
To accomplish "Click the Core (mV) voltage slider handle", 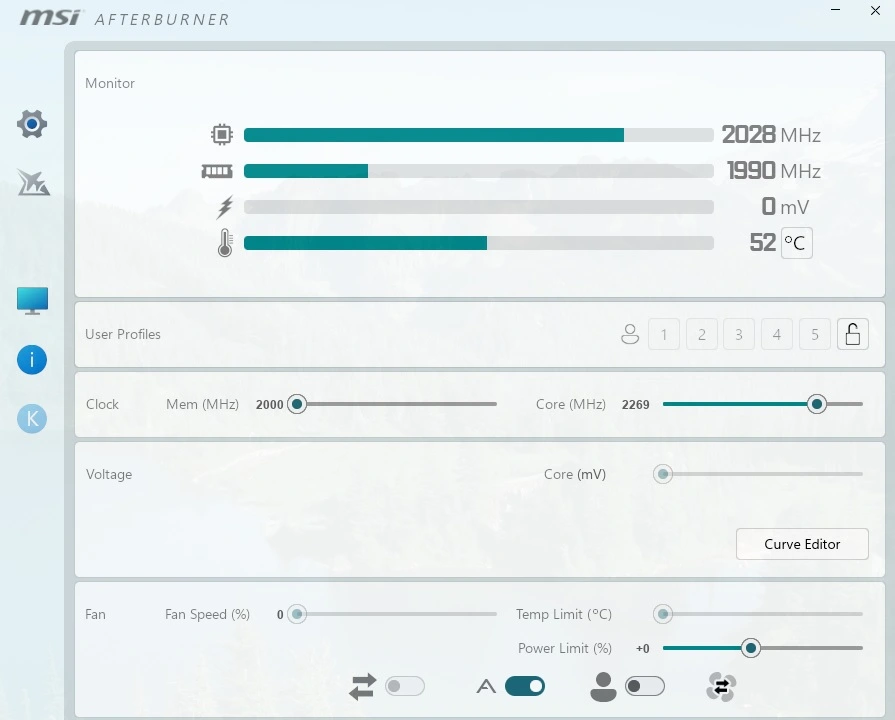I will point(663,474).
